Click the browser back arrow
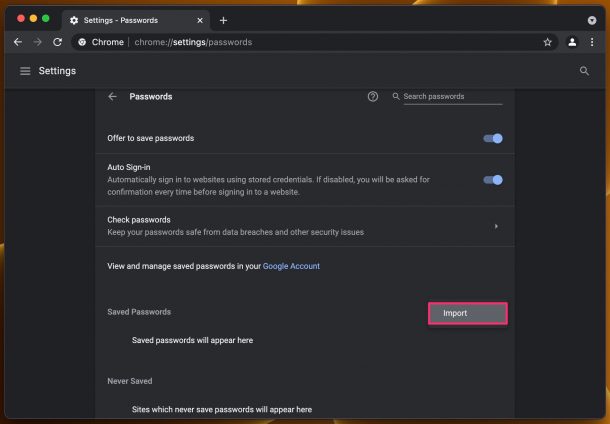 pos(18,42)
